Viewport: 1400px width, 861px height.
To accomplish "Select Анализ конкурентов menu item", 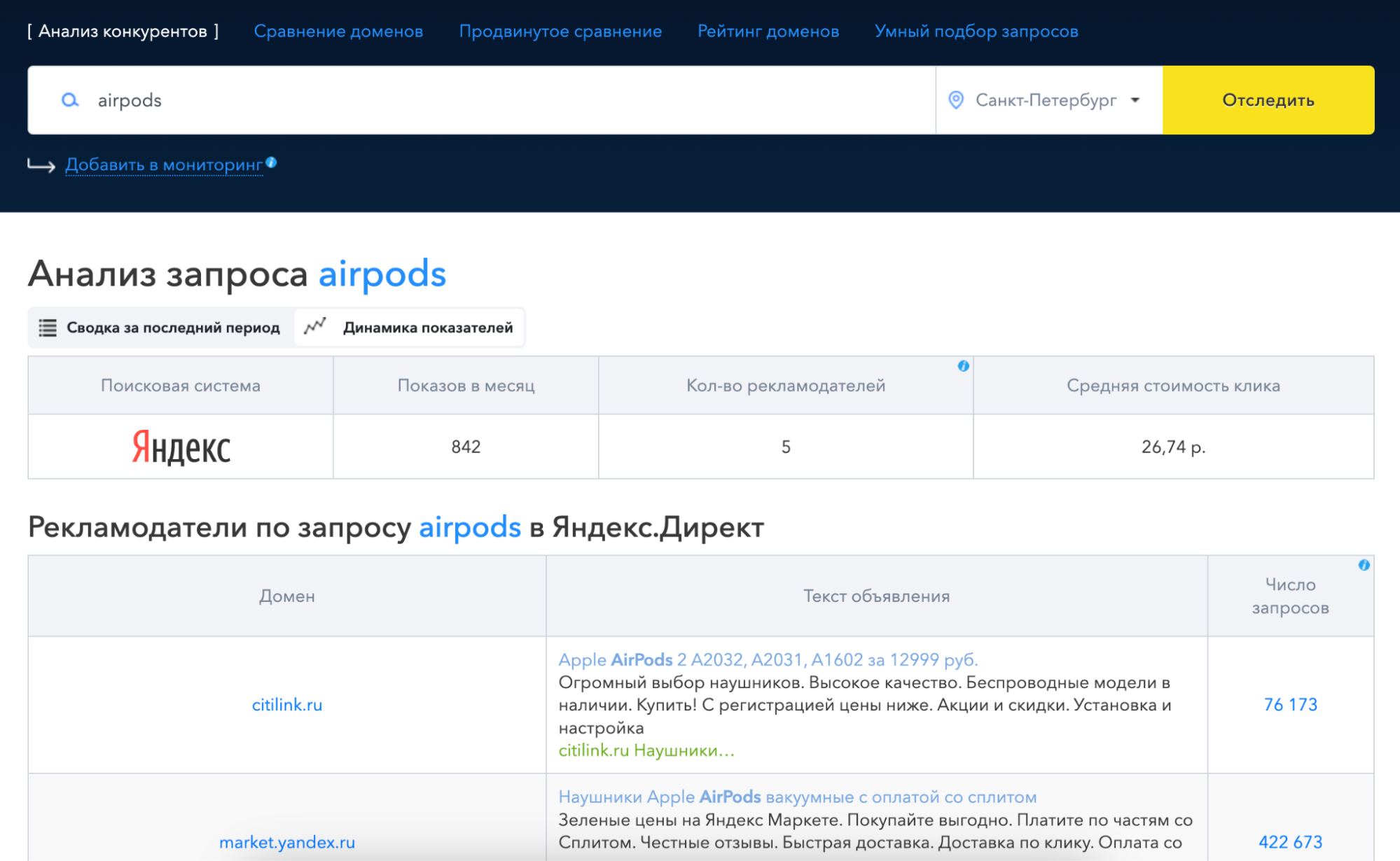I will click(123, 31).
